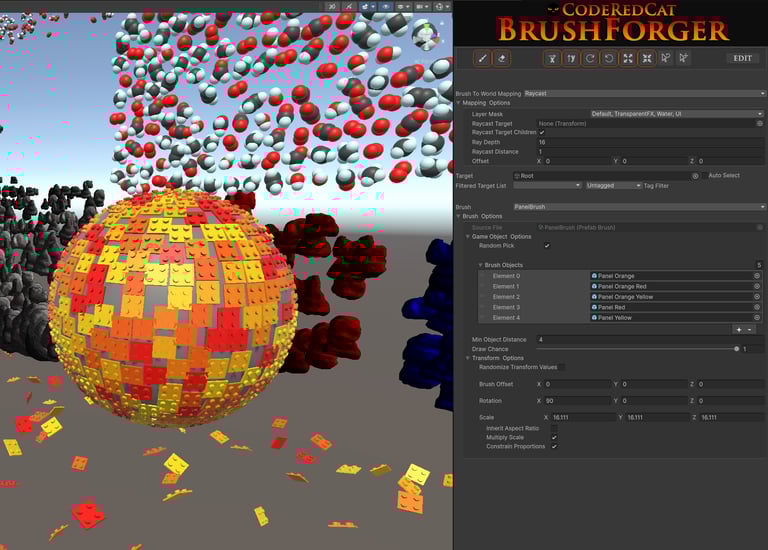
Task: Click the rotate clockwise icon
Action: coord(590,59)
